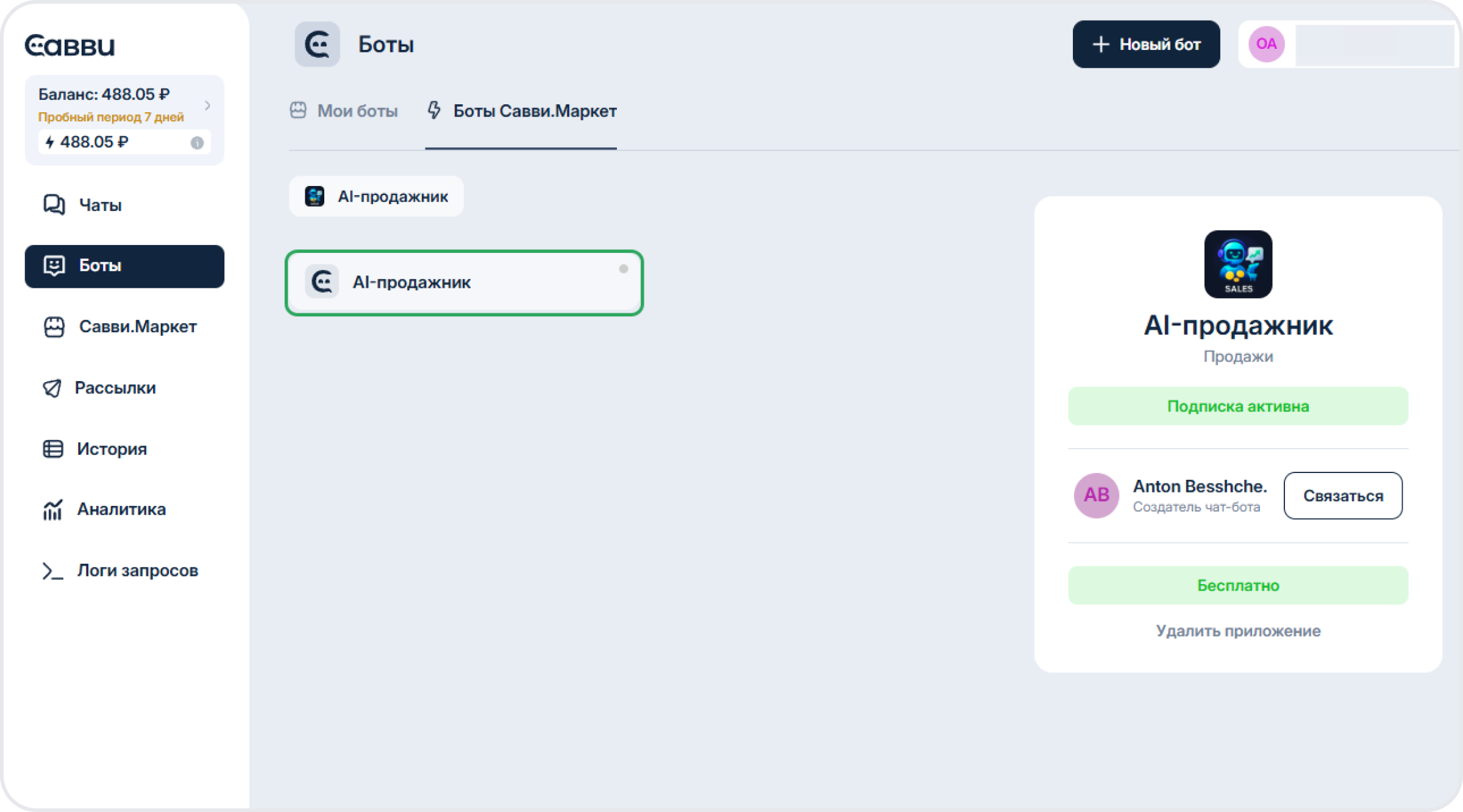
Task: Click Удалить приложение link
Action: [1237, 631]
